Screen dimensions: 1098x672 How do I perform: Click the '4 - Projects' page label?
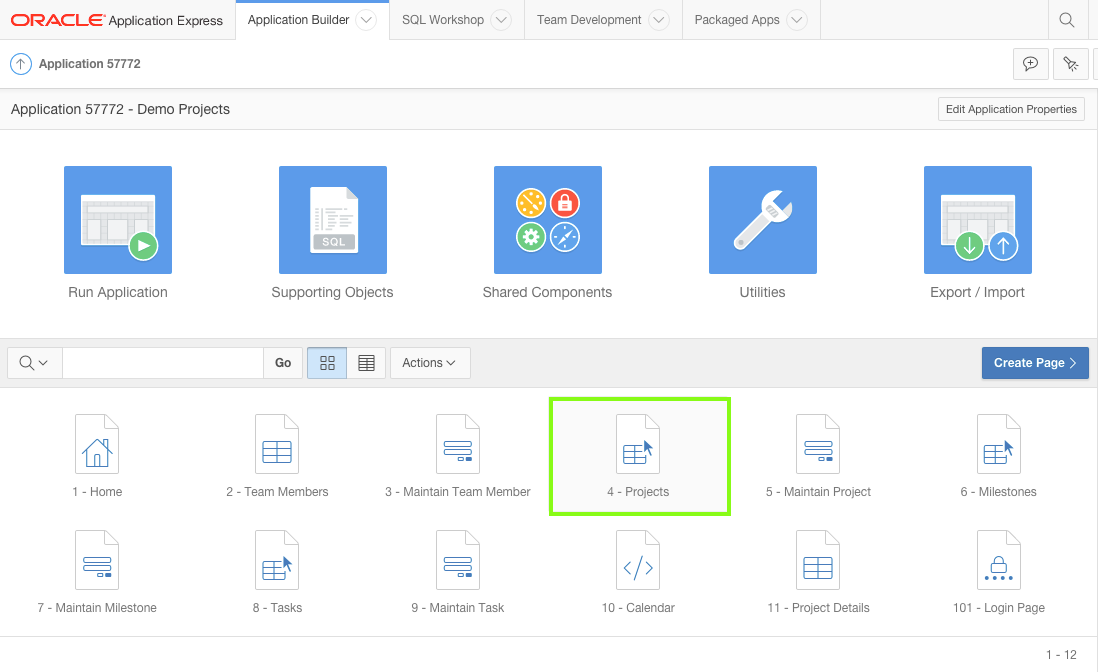(x=638, y=492)
